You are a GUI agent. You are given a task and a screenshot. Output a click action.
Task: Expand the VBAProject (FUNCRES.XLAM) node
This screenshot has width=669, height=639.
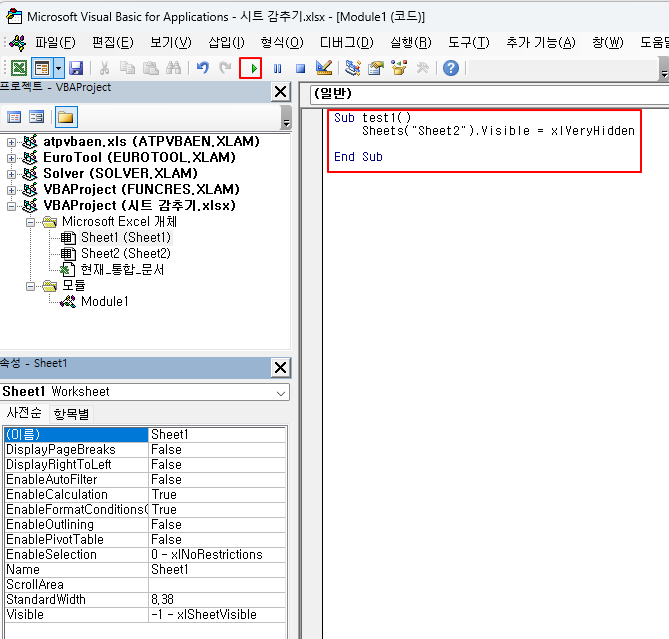(12, 190)
